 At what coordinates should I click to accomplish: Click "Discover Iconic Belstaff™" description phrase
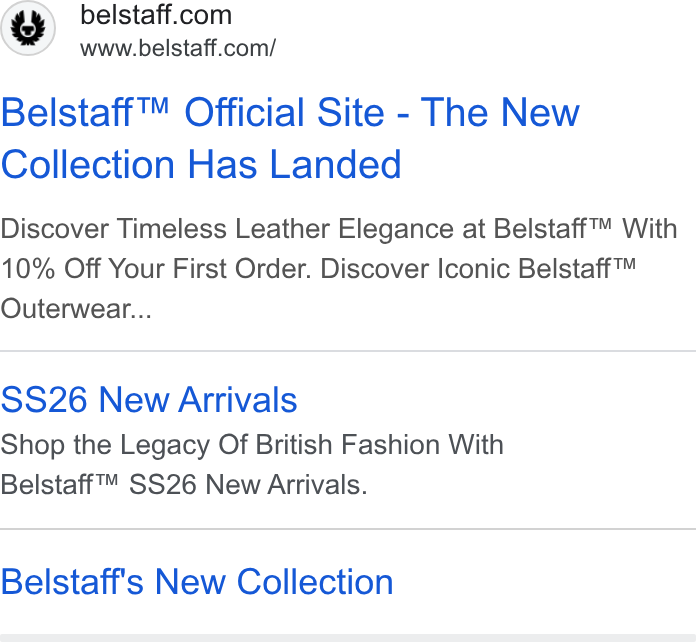coord(478,269)
